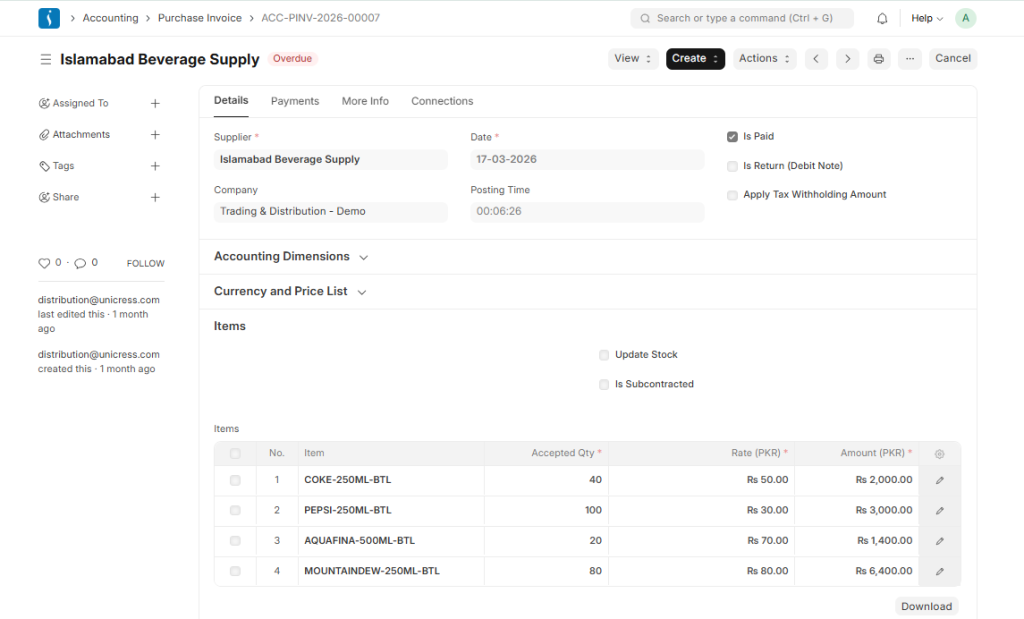Enable the Is Subcontracted checkbox
Image resolution: width=1024 pixels, height=619 pixels.
(x=604, y=385)
